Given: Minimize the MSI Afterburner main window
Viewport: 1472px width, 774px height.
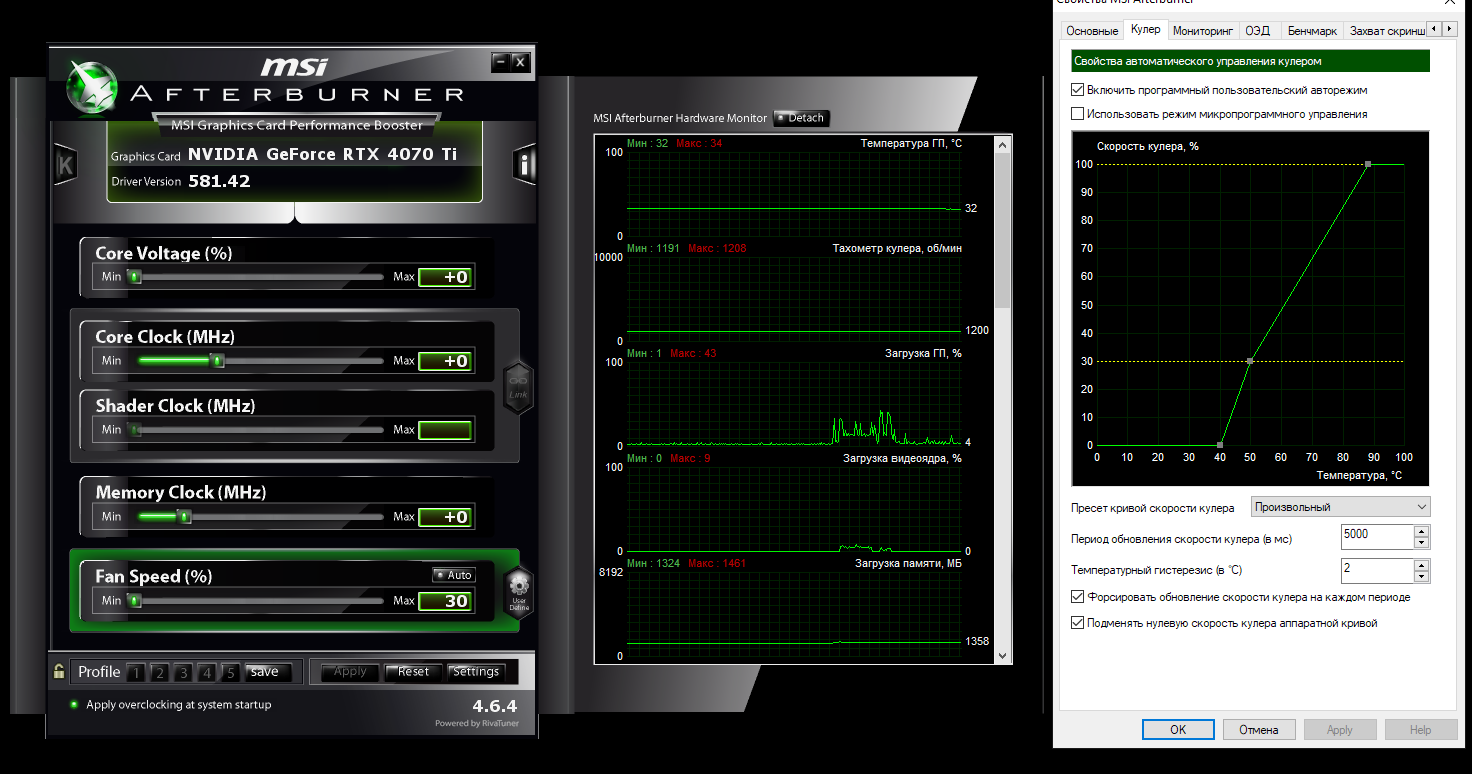Looking at the screenshot, I should (x=500, y=62).
